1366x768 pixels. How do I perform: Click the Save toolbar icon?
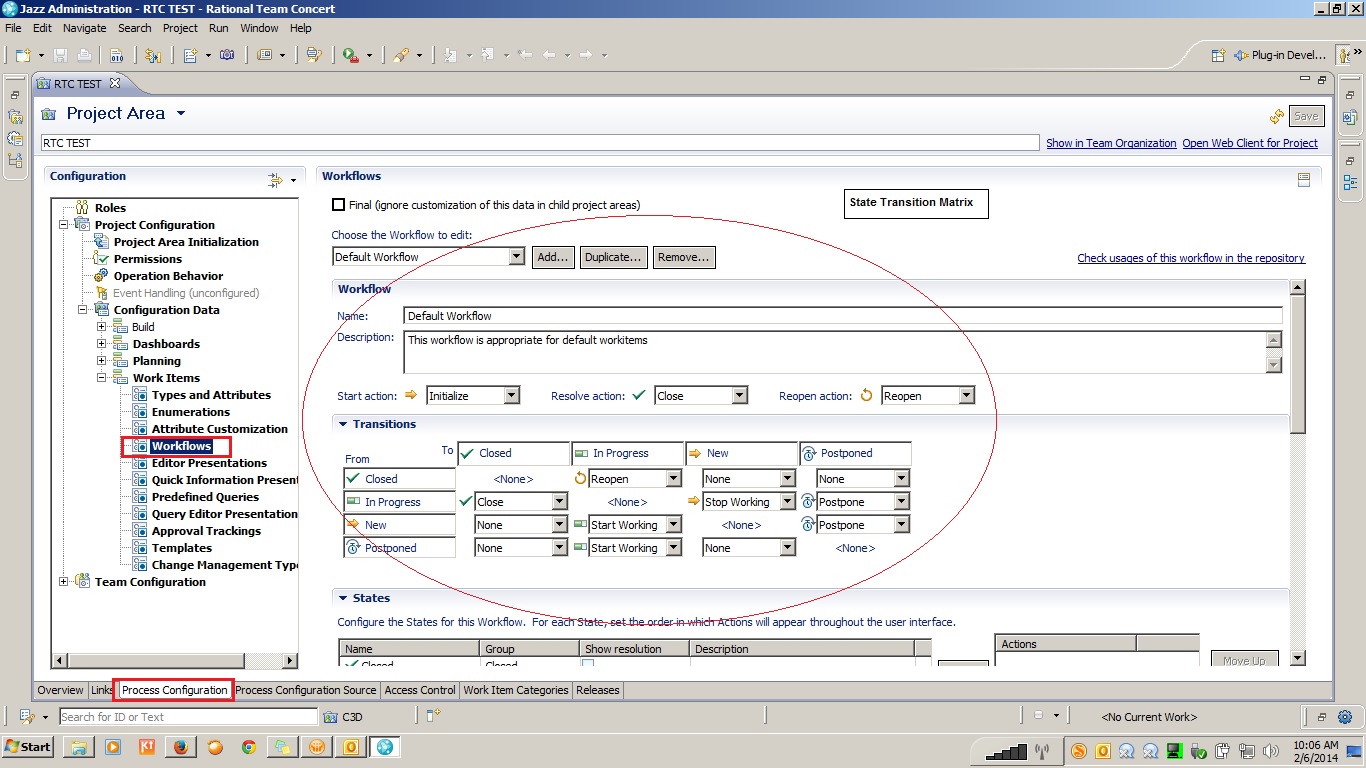coord(60,55)
